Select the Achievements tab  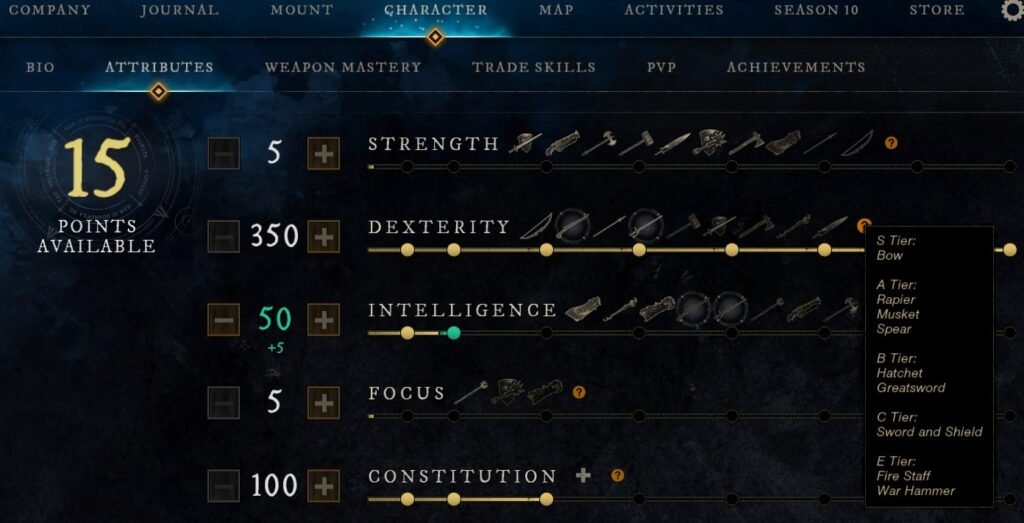(796, 67)
